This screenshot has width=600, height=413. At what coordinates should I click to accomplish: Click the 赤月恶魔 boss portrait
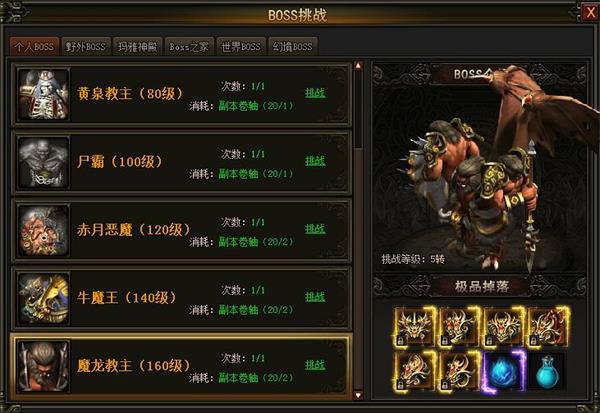[44, 230]
